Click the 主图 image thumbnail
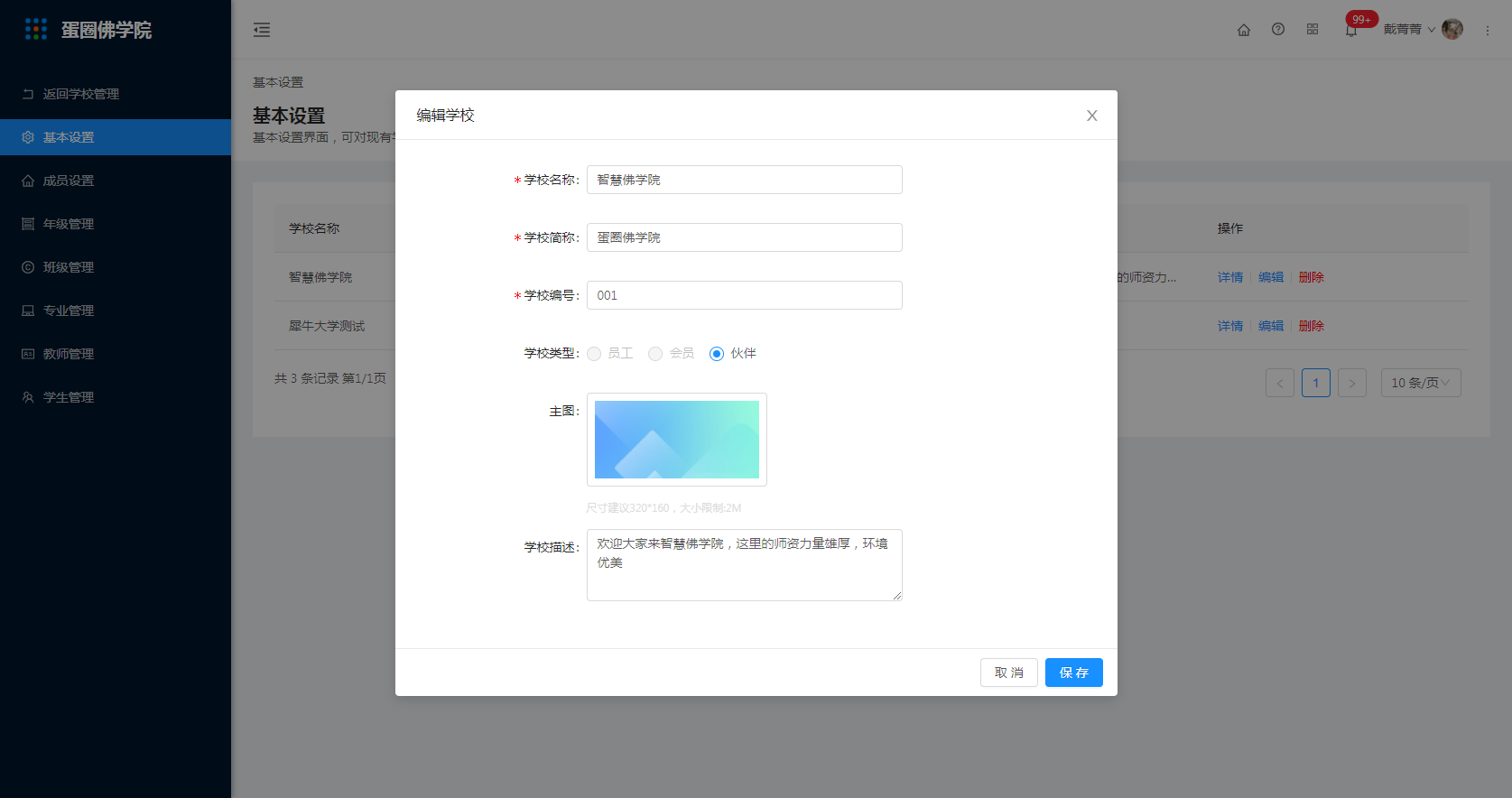 point(677,440)
